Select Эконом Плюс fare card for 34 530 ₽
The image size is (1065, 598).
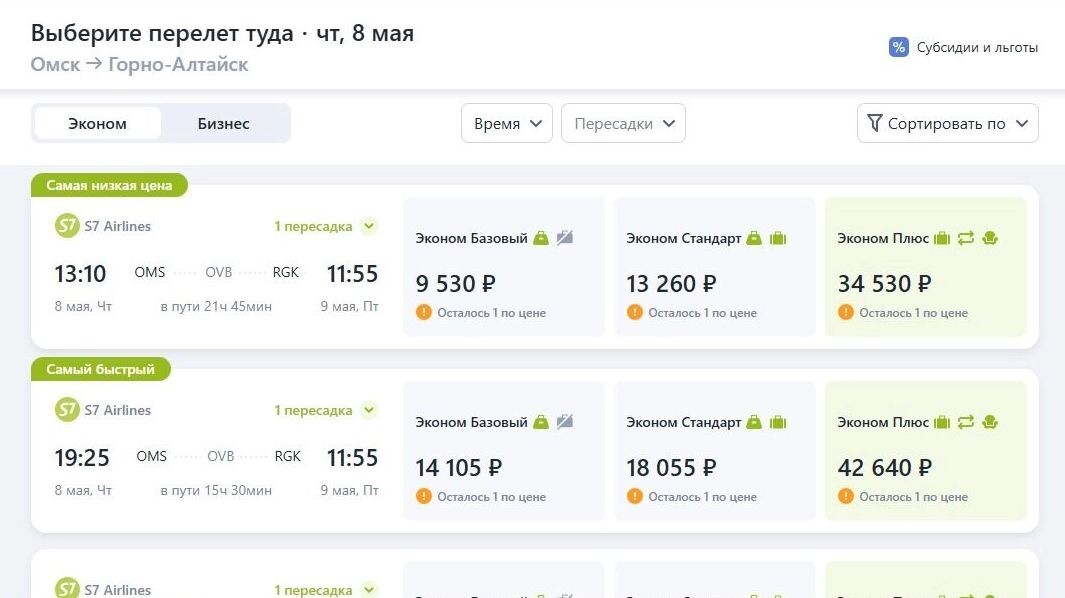point(925,267)
